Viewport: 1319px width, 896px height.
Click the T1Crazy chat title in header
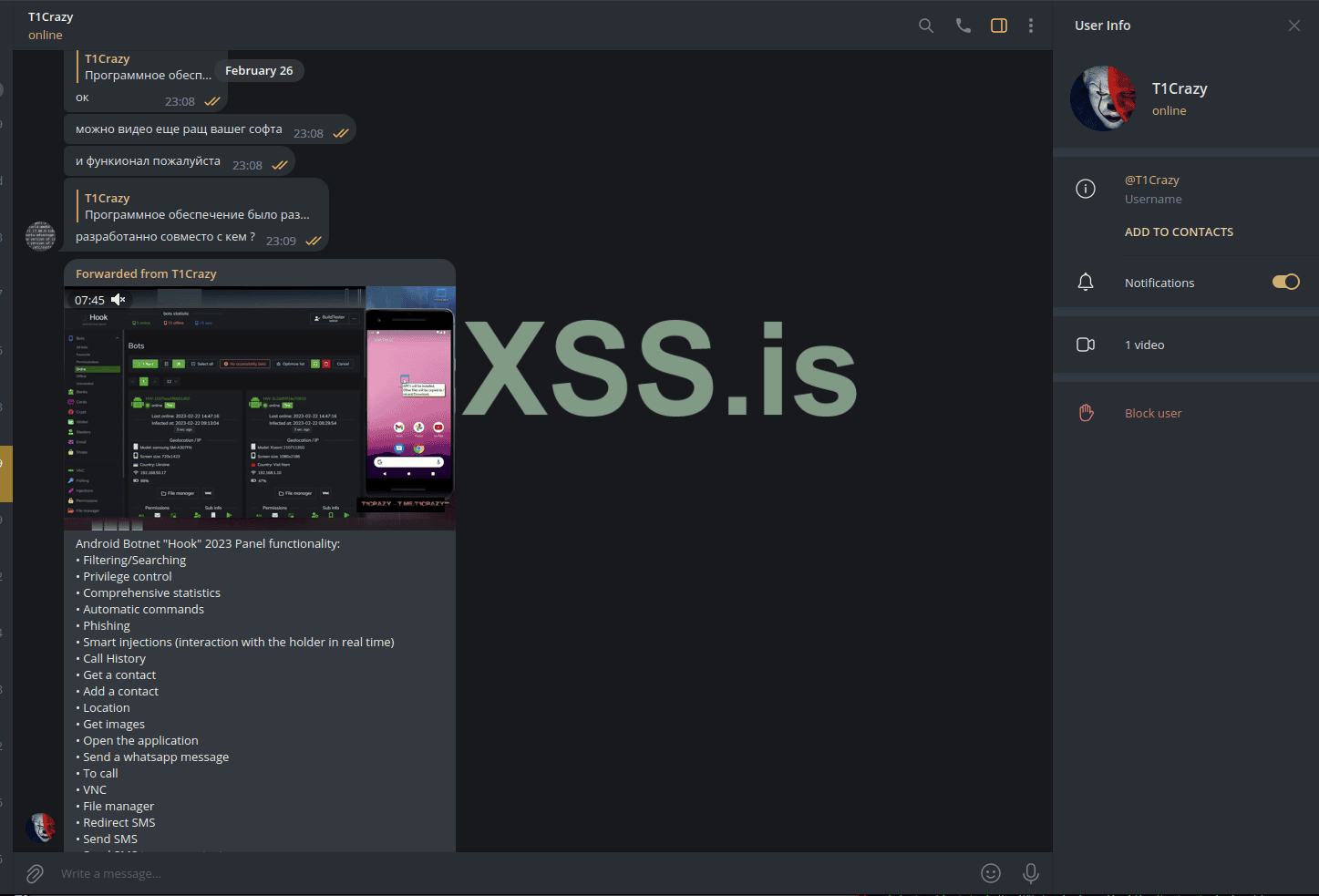[x=51, y=17]
